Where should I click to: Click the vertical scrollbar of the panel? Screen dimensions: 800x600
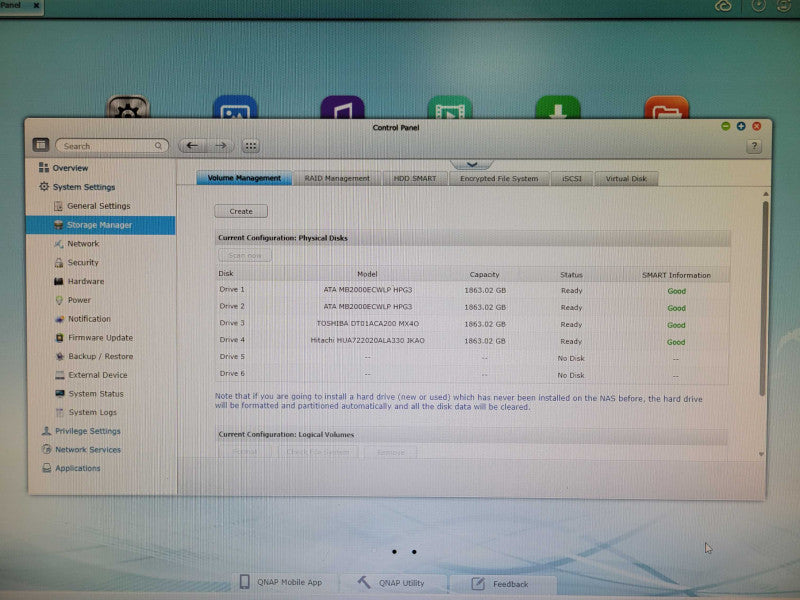(x=764, y=298)
